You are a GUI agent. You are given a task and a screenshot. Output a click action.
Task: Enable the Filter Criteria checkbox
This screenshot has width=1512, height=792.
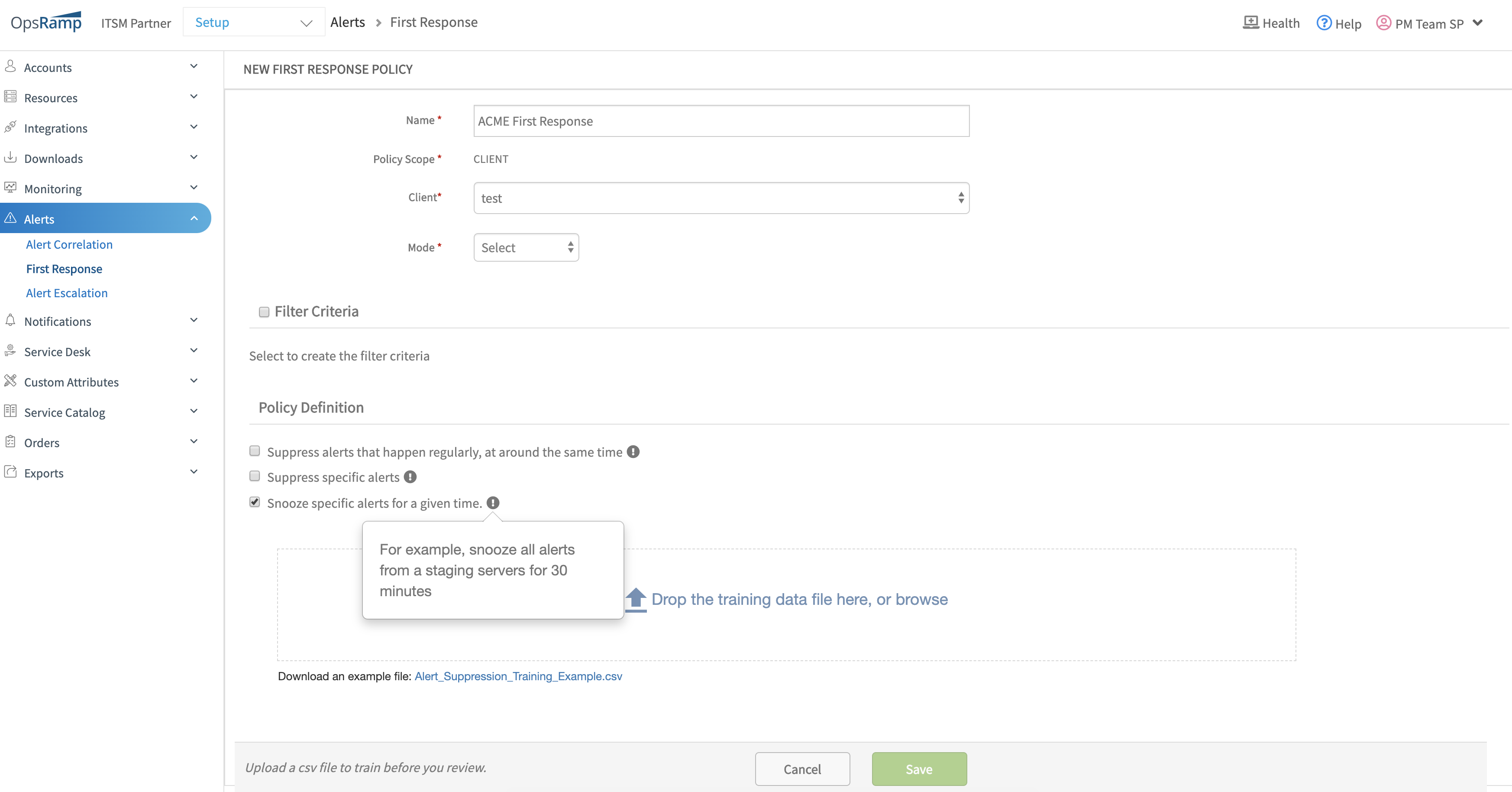pyautogui.click(x=264, y=312)
